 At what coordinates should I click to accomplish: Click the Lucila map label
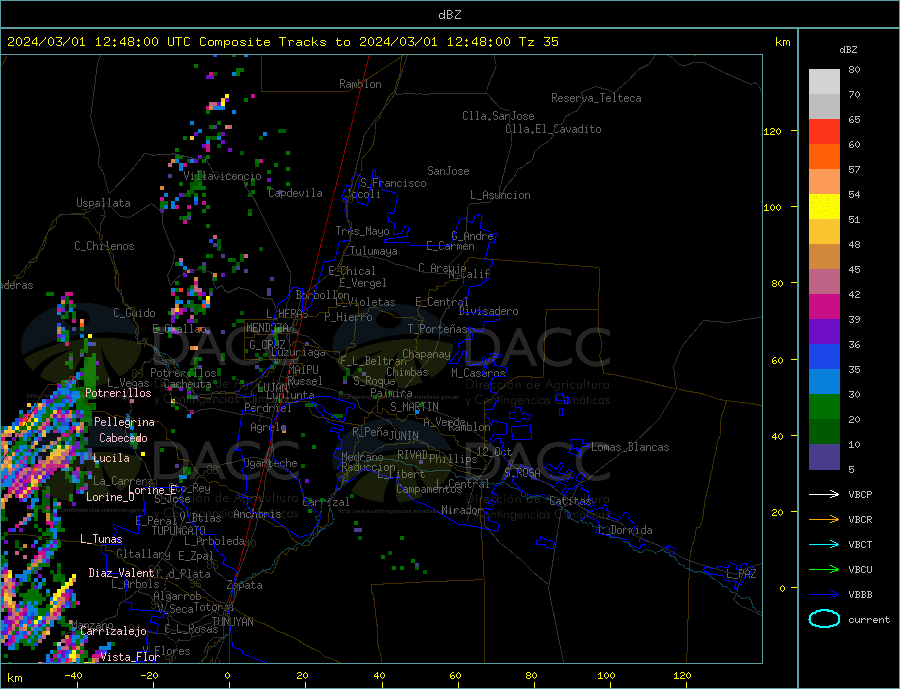click(x=111, y=458)
